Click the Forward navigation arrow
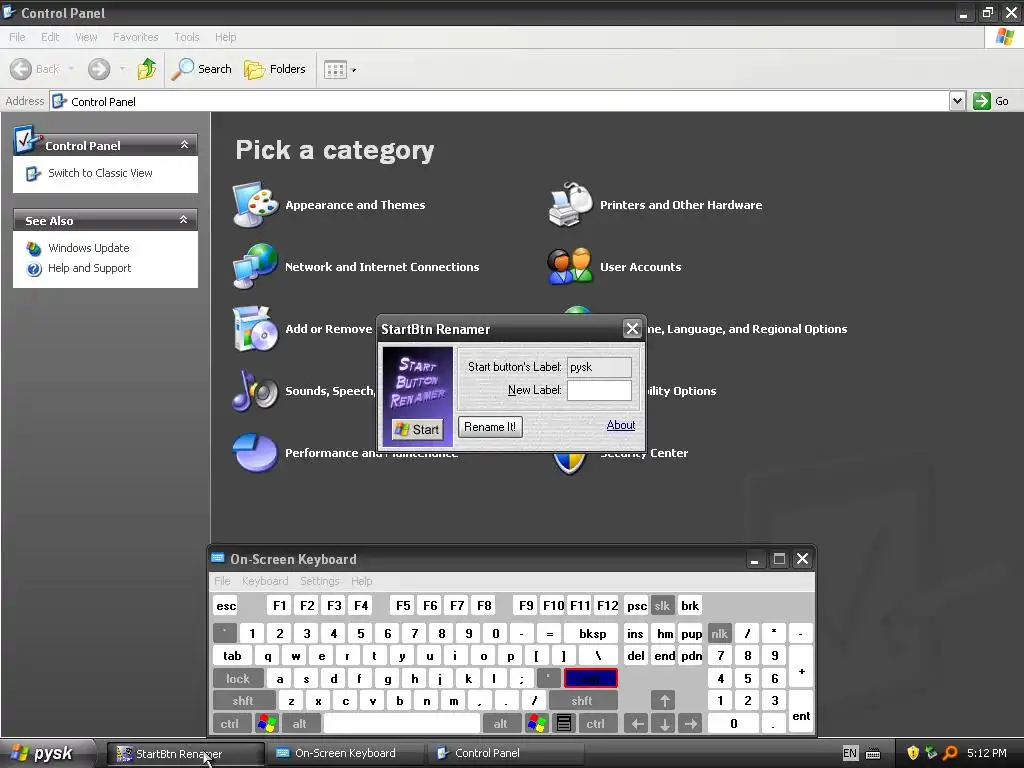This screenshot has height=768, width=1024. pos(99,69)
